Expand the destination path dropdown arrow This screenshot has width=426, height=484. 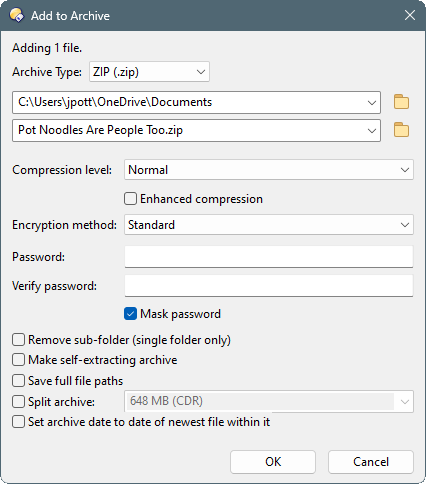coord(372,102)
